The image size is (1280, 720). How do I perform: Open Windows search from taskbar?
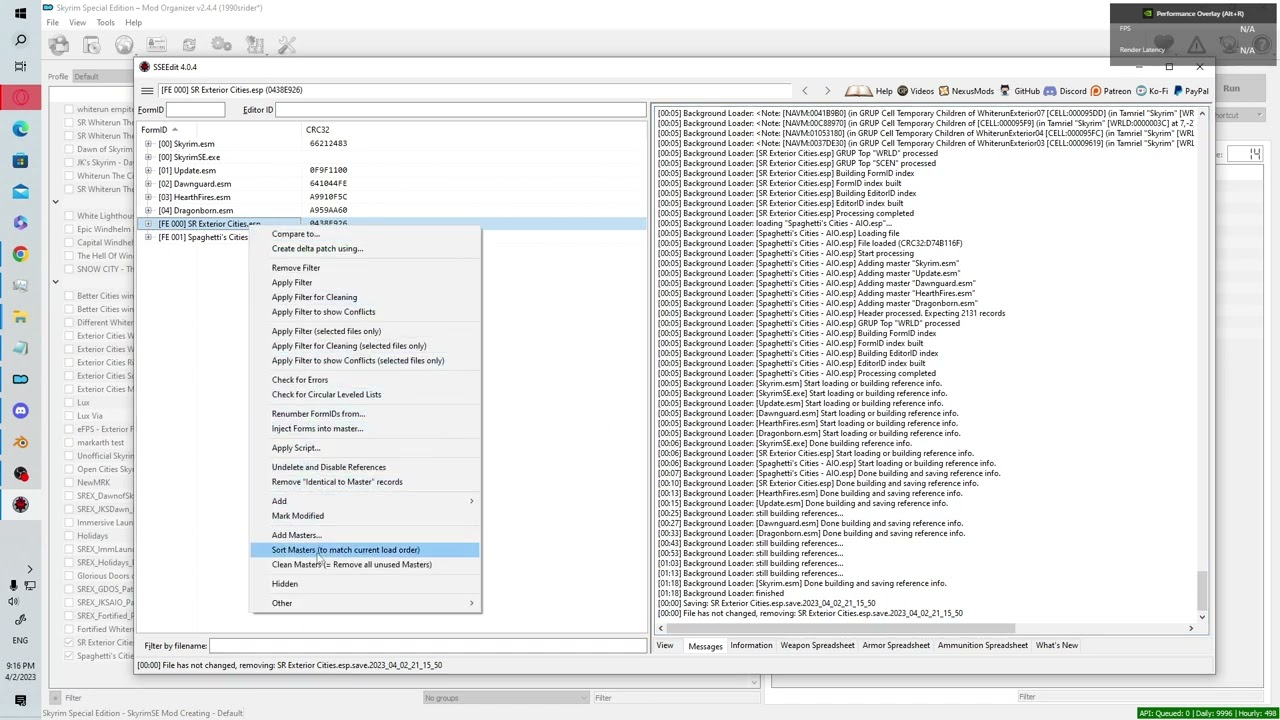pyautogui.click(x=20, y=40)
